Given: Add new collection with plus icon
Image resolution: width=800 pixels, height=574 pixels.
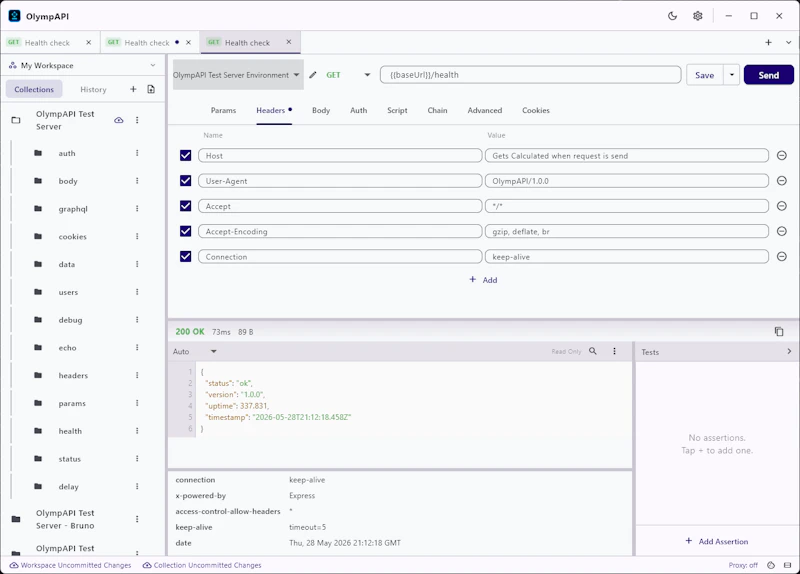Looking at the screenshot, I should point(133,89).
